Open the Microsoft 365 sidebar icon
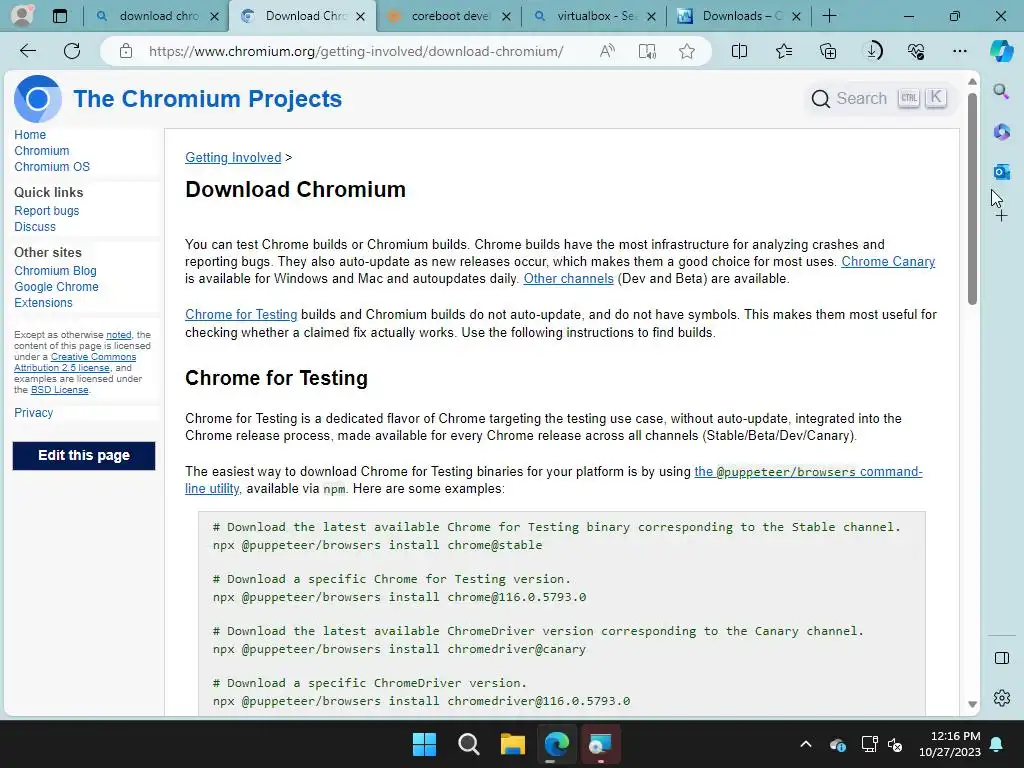 click(1001, 132)
